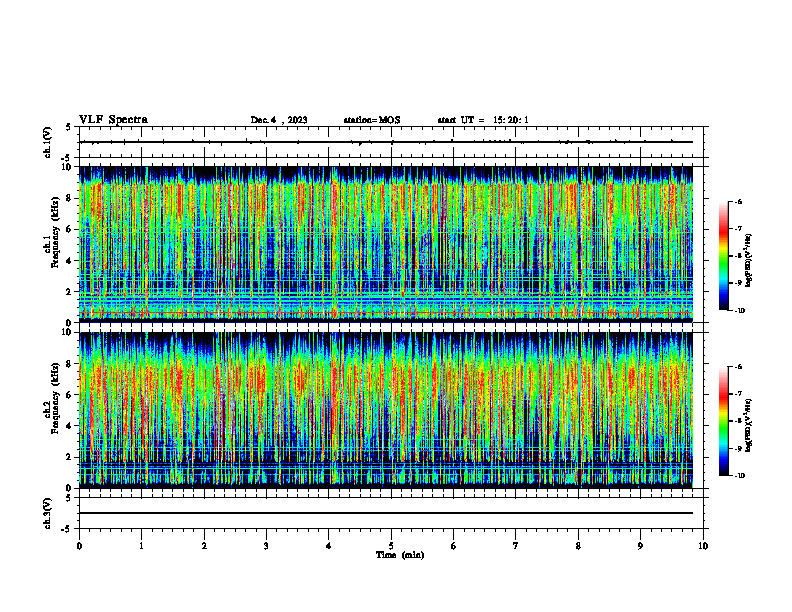Click time axis tick label "2"
The height and width of the screenshot is (612, 792).
tap(204, 546)
